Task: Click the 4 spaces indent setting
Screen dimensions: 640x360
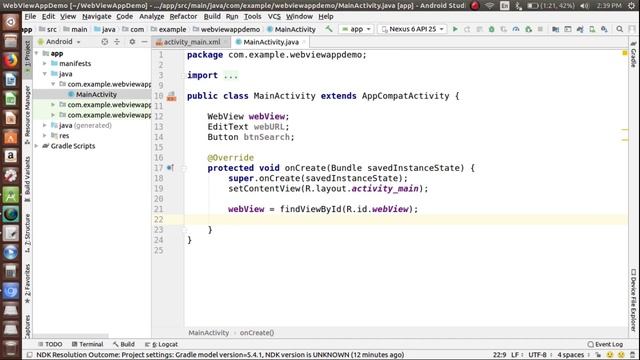Action: 571,355
